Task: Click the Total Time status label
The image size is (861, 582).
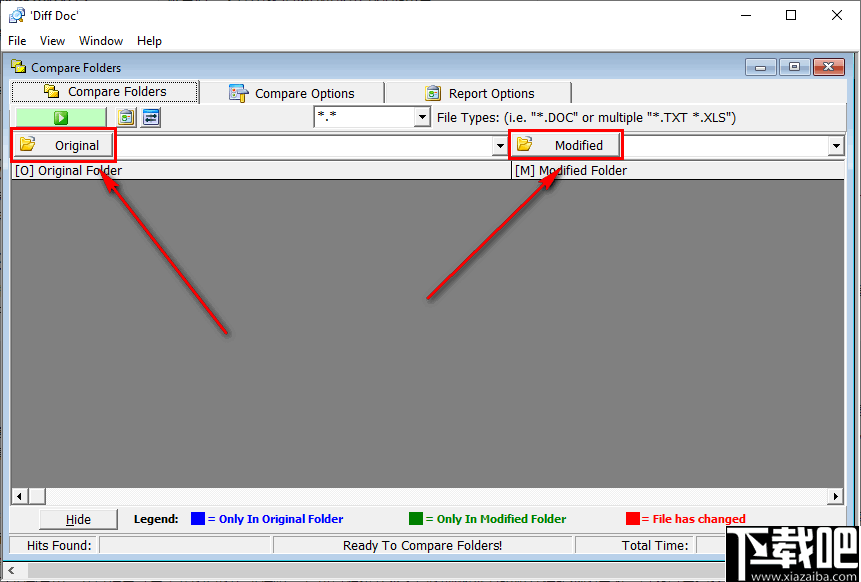Action: tap(655, 546)
